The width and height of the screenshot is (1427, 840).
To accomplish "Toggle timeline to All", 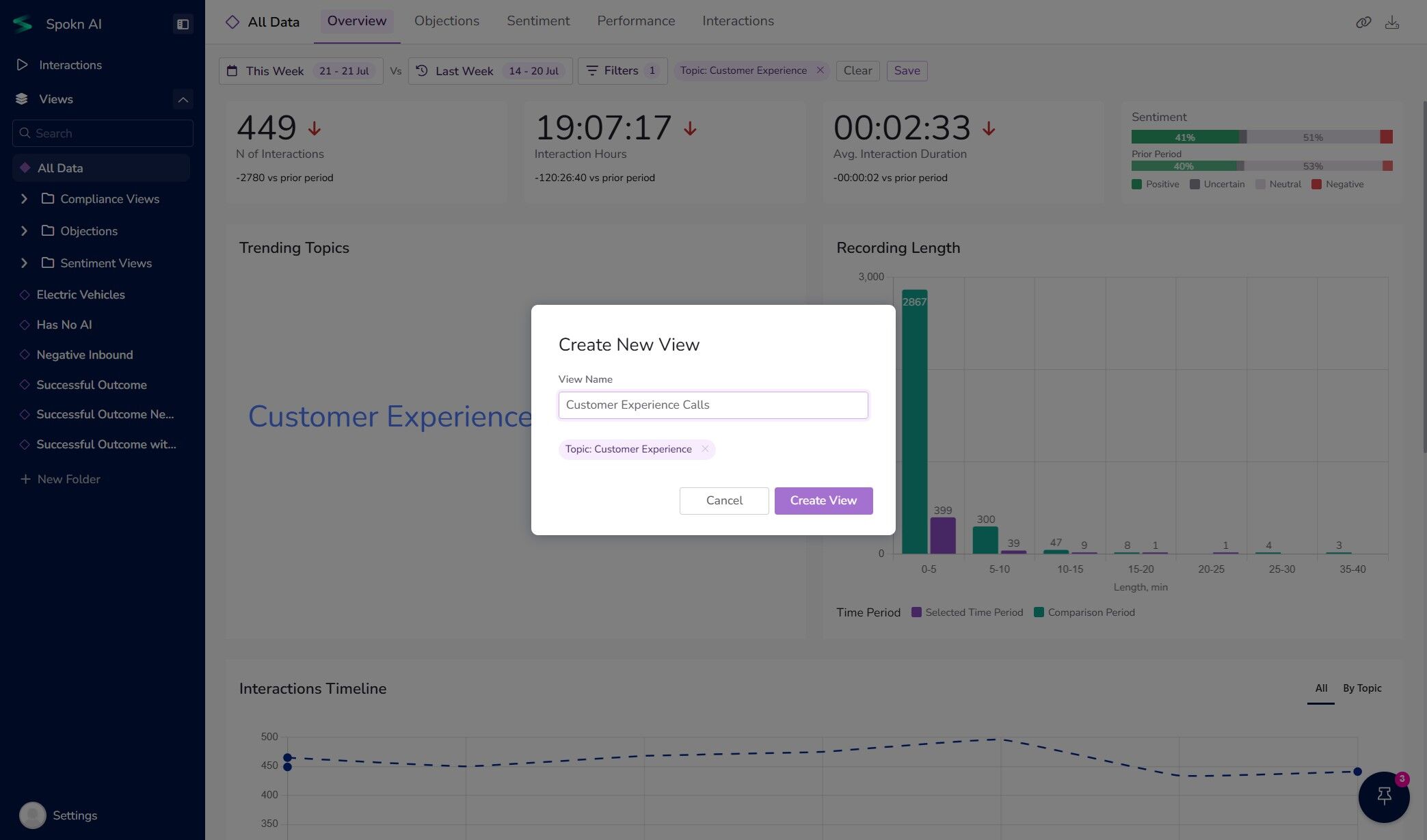I will [1320, 688].
